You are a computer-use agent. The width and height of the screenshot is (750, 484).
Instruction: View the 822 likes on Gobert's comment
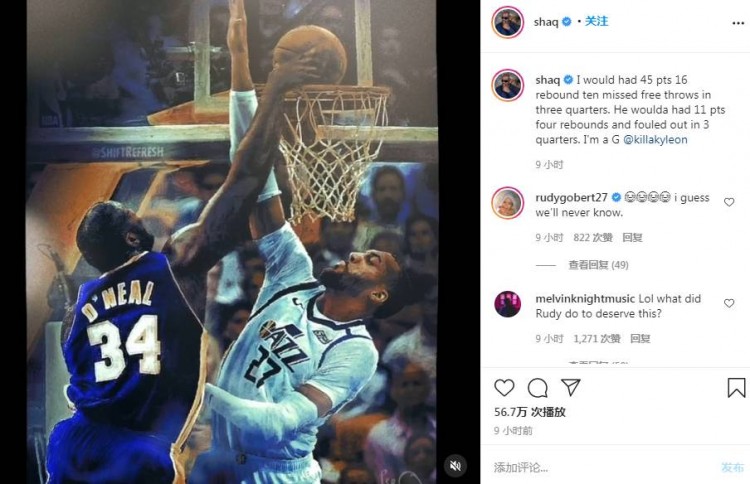pyautogui.click(x=593, y=237)
